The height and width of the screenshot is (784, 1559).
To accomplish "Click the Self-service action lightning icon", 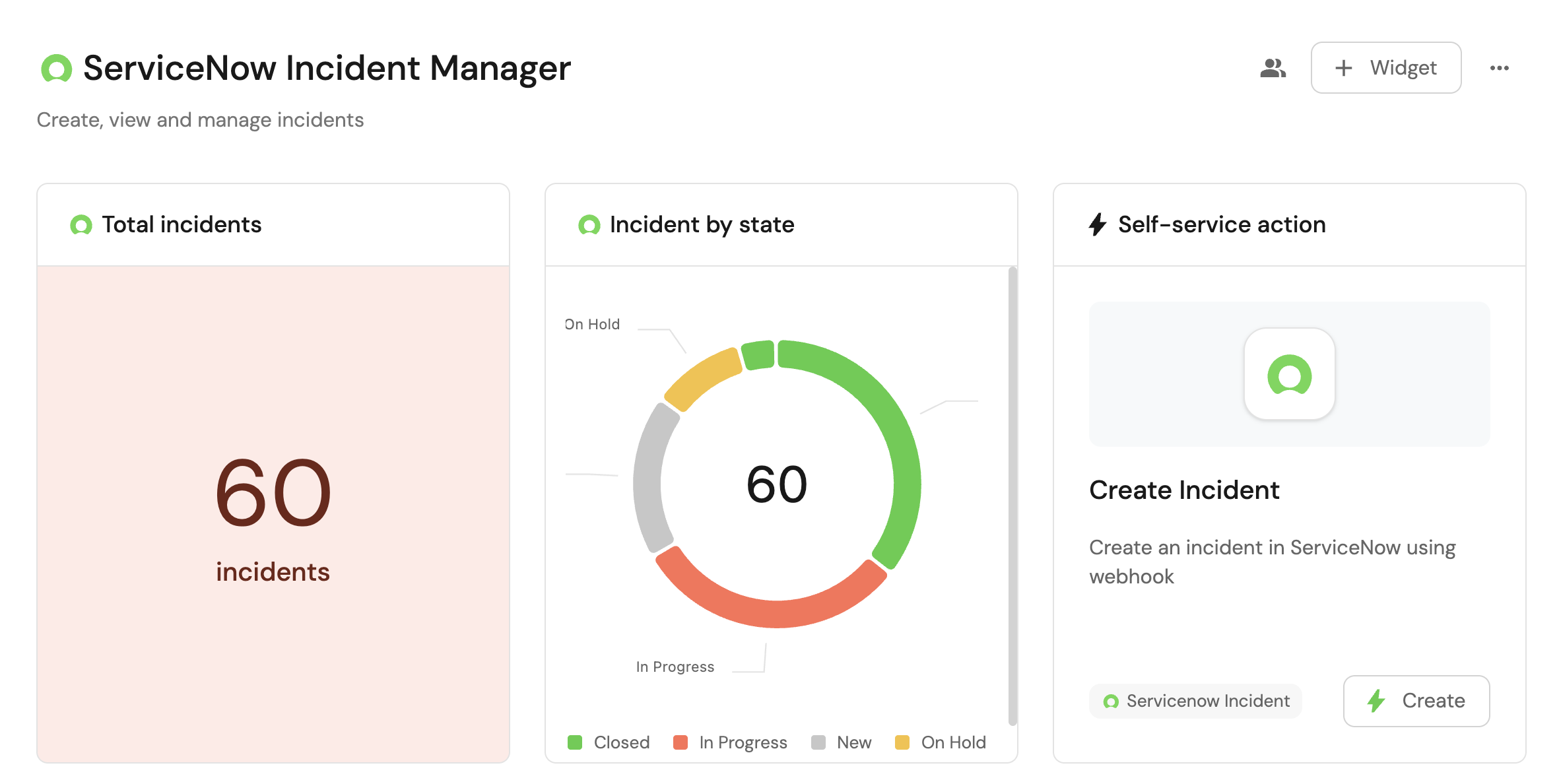I will (x=1097, y=225).
